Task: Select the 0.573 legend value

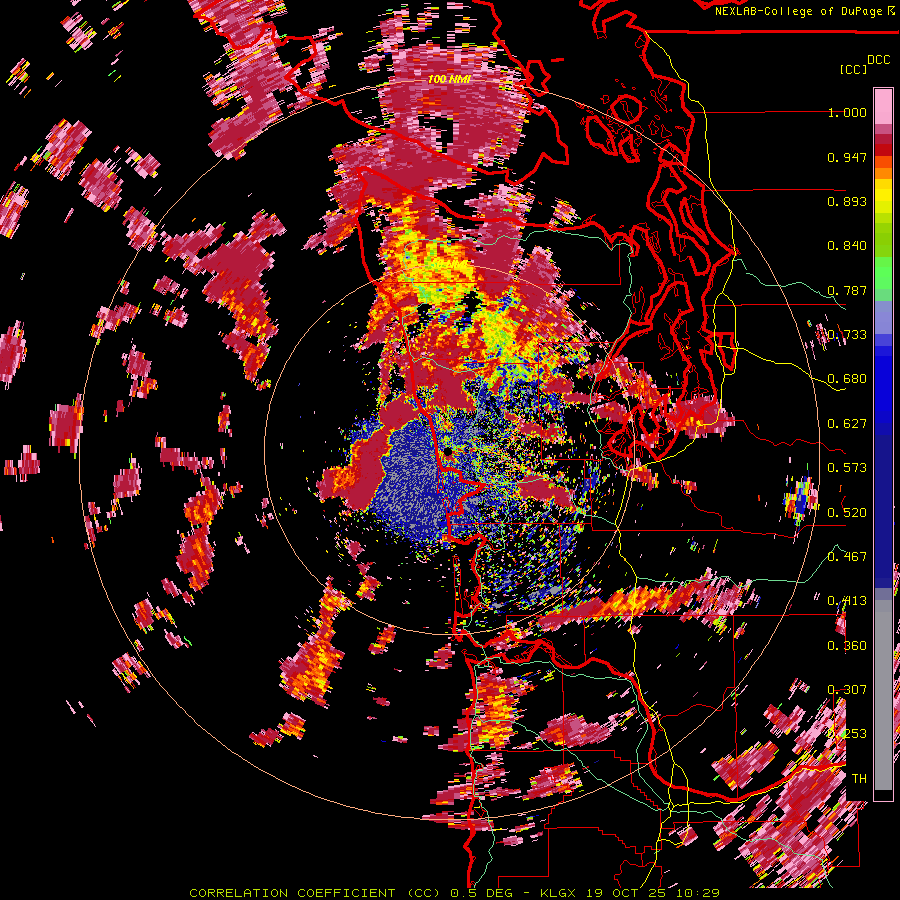Action: [x=847, y=468]
